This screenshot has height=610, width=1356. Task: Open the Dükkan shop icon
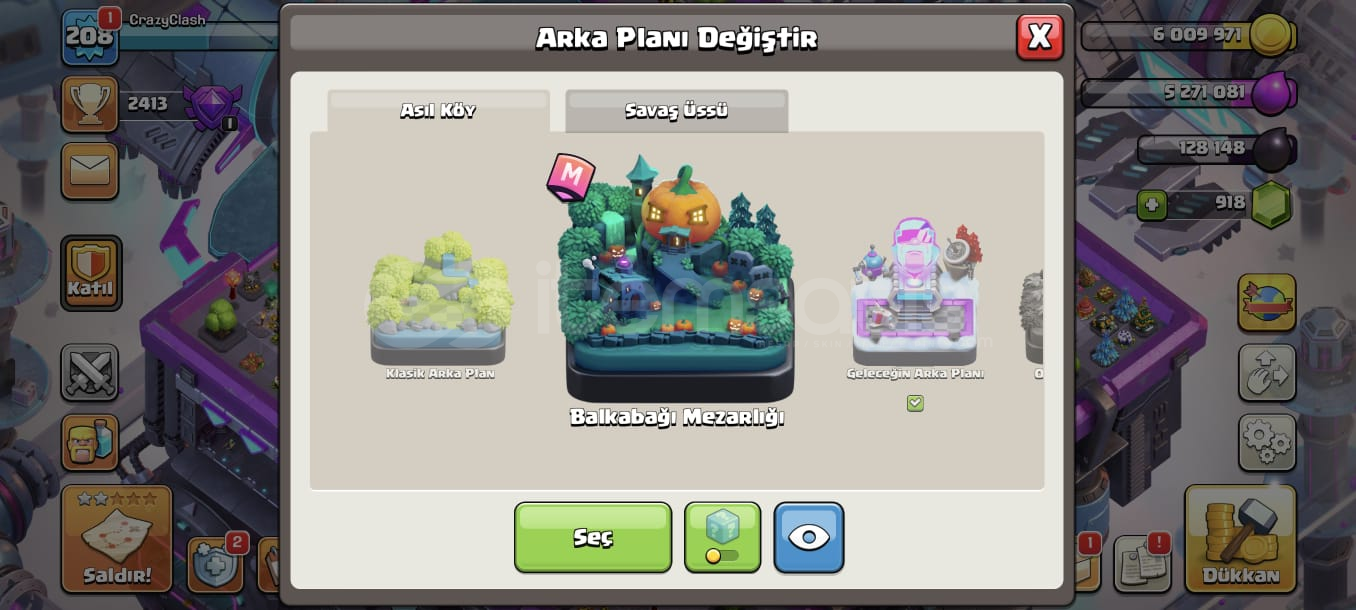1240,538
